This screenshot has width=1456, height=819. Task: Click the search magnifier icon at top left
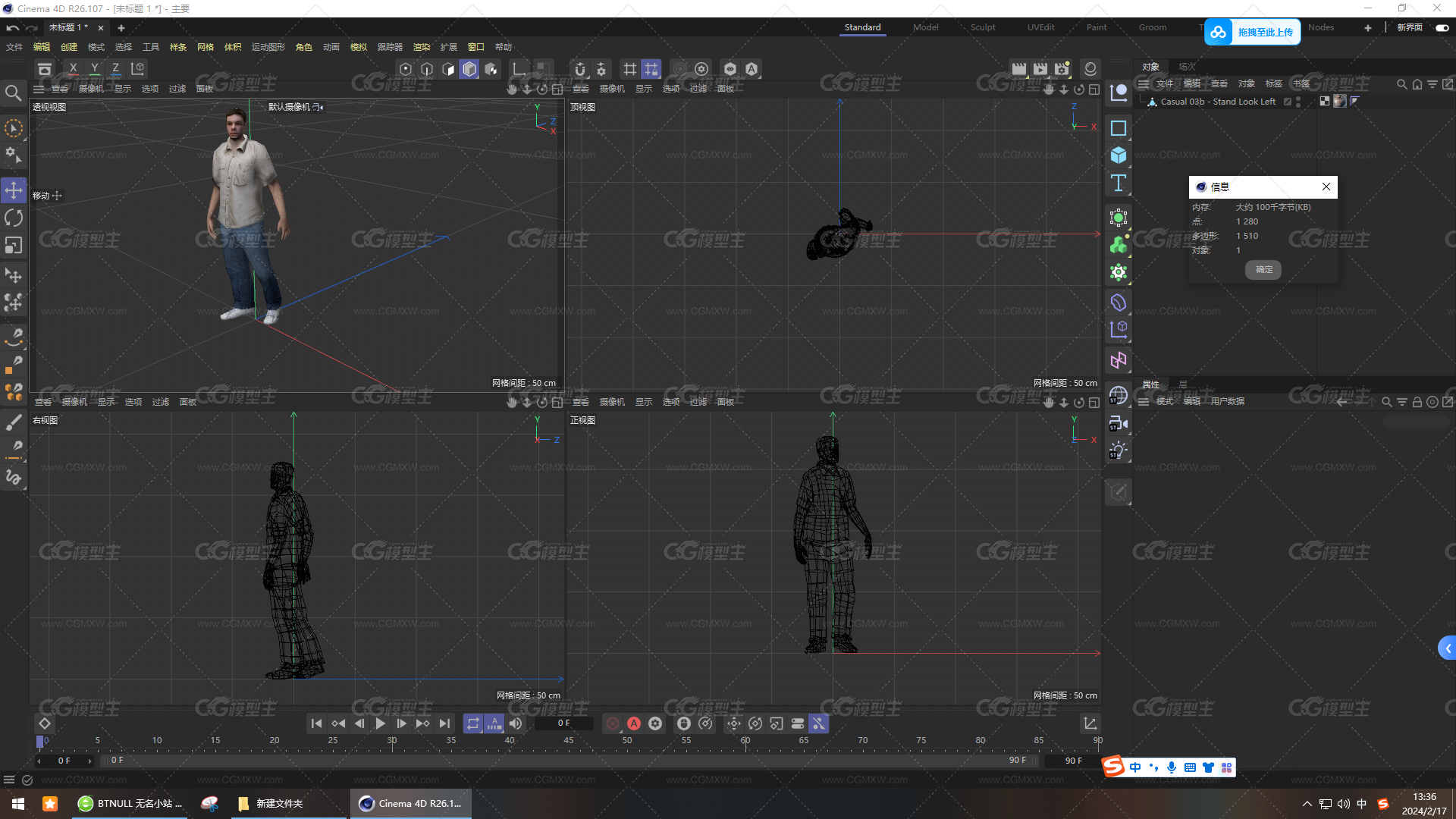point(13,93)
